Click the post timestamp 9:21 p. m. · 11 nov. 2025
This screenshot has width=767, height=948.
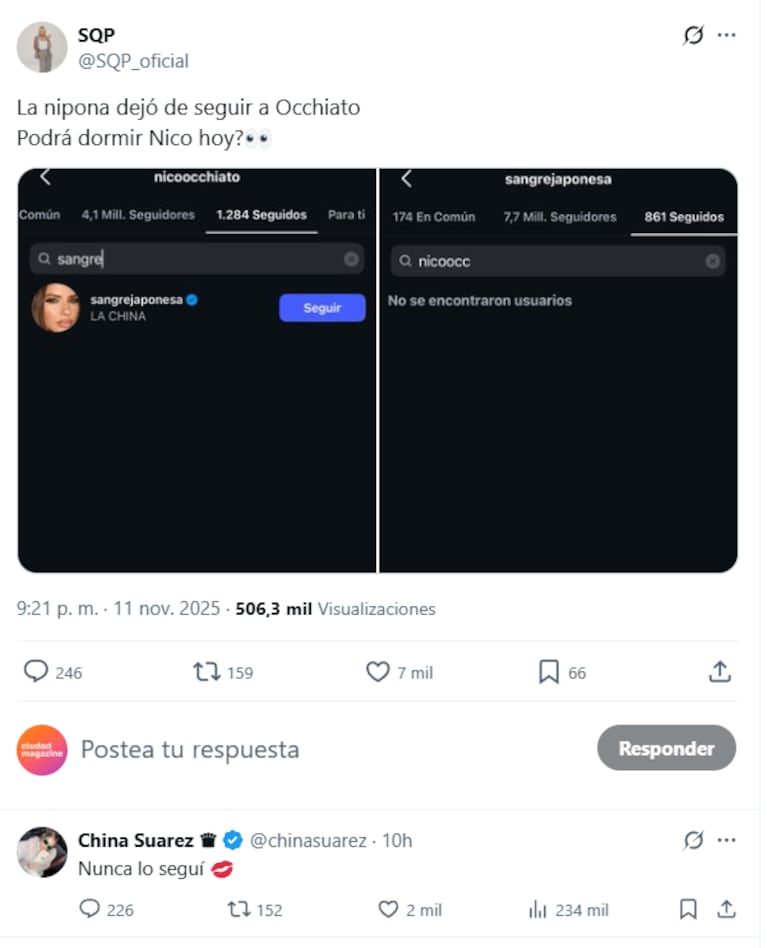coord(118,608)
